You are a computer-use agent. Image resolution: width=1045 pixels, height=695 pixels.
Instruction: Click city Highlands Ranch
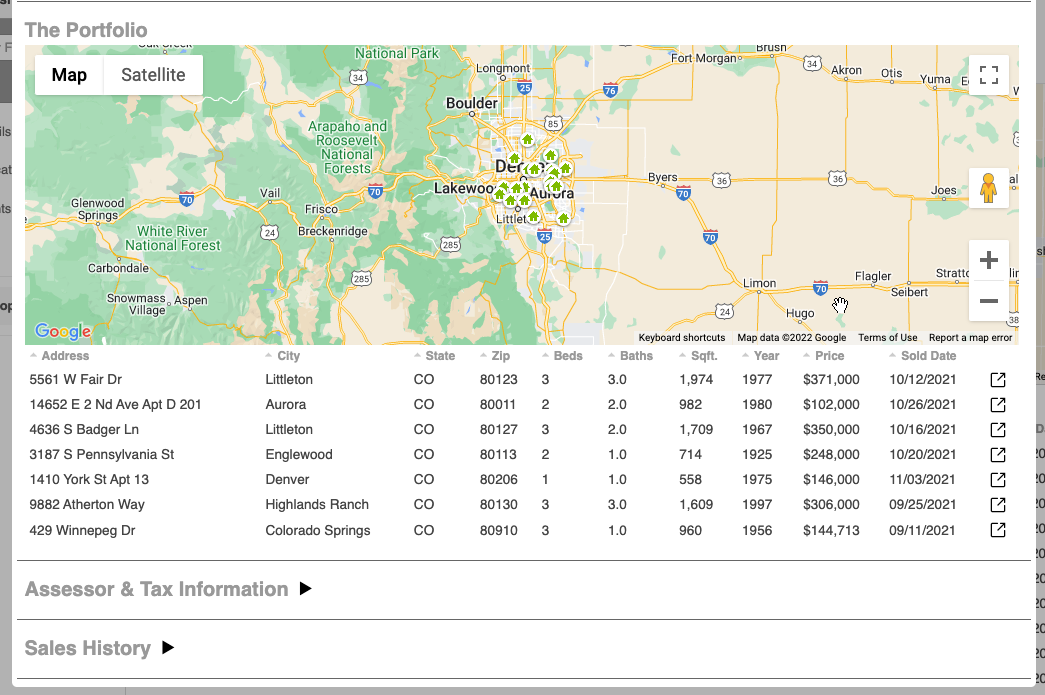(x=317, y=504)
